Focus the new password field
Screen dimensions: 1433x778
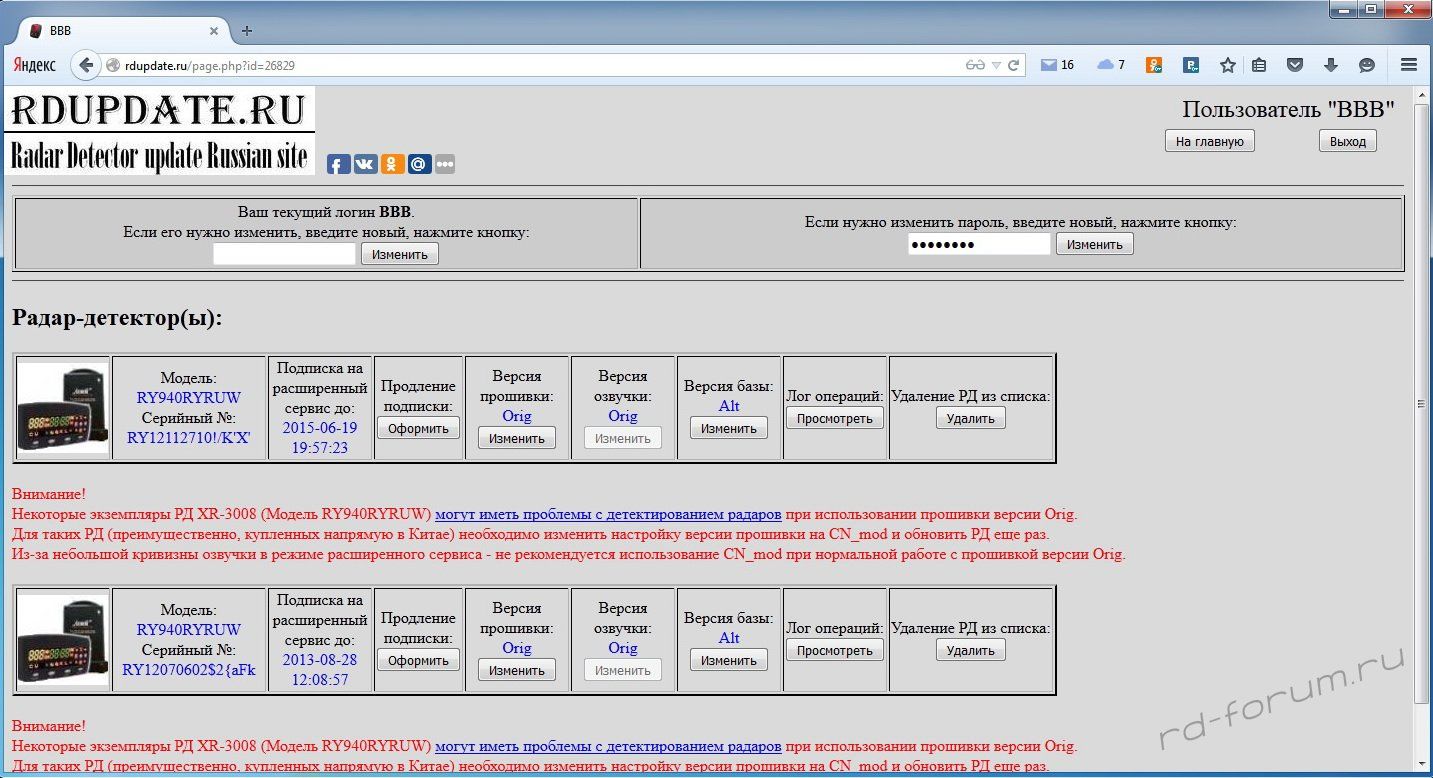(979, 244)
